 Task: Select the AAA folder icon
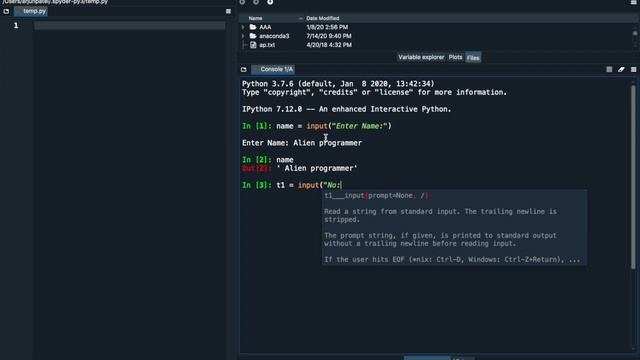coord(253,27)
